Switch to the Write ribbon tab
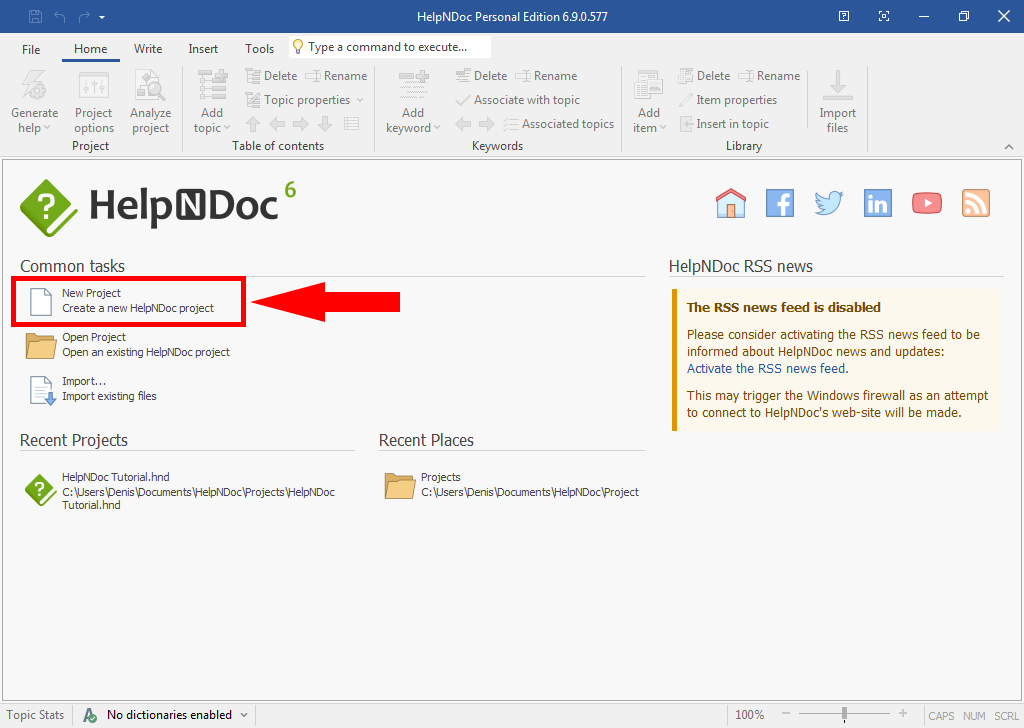1024x728 pixels. [148, 49]
